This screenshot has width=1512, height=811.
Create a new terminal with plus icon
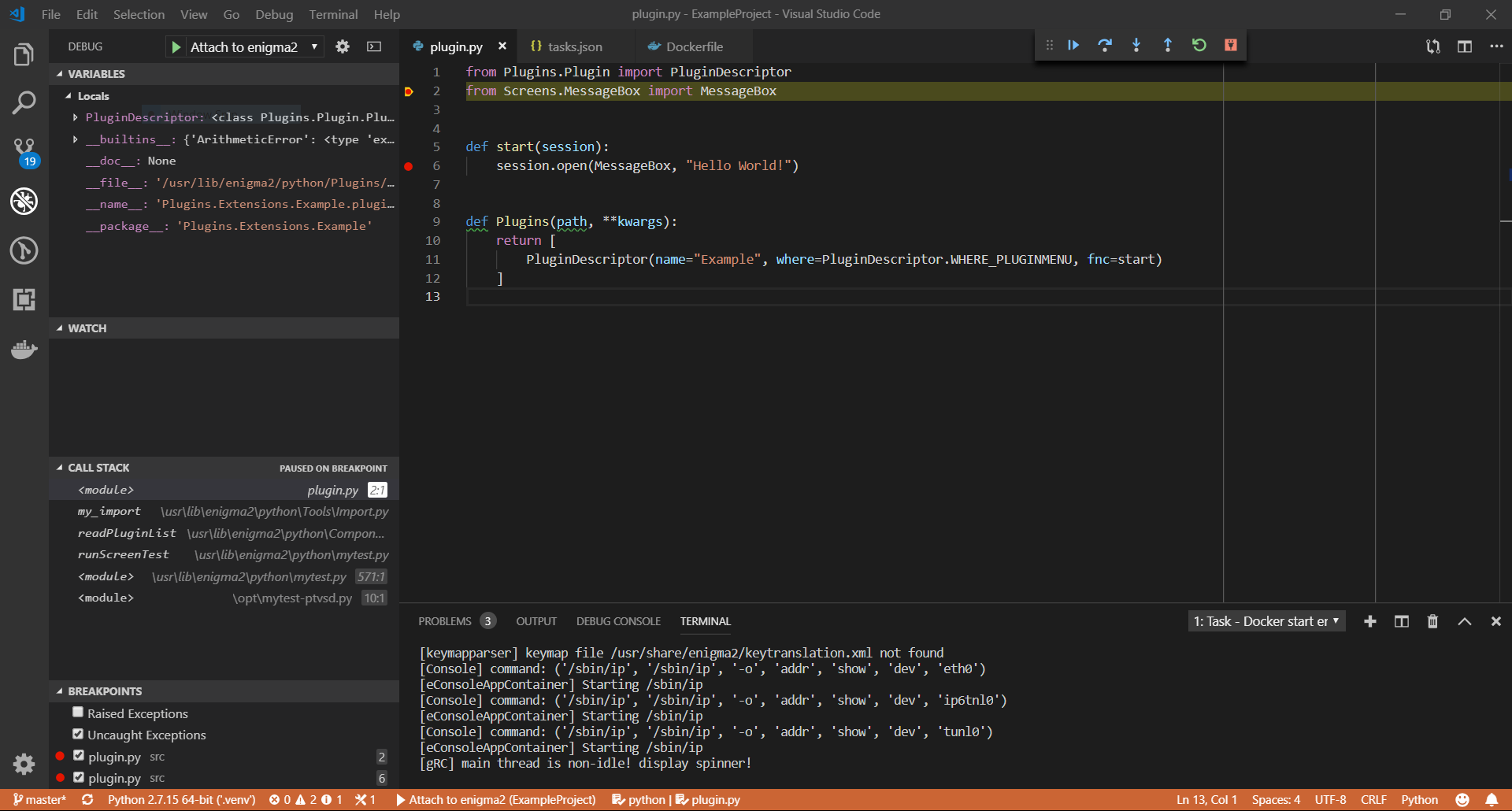1370,621
